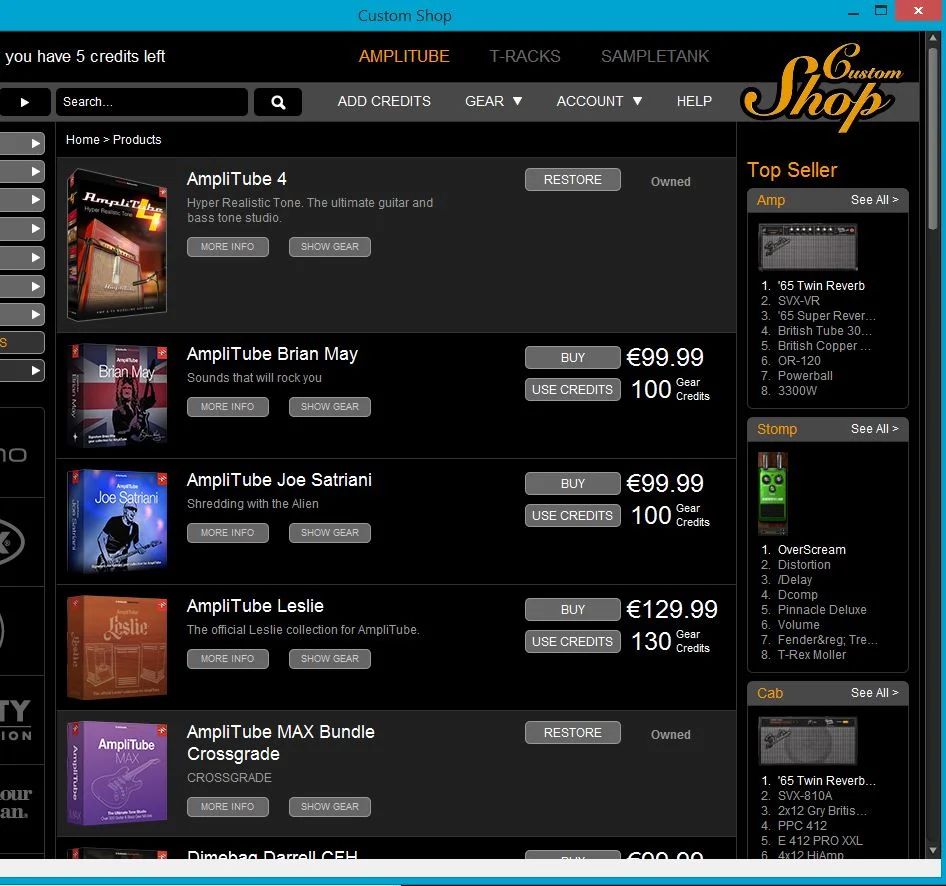The image size is (946, 886).
Task: Switch to the T-RACKS tab
Action: 525,56
